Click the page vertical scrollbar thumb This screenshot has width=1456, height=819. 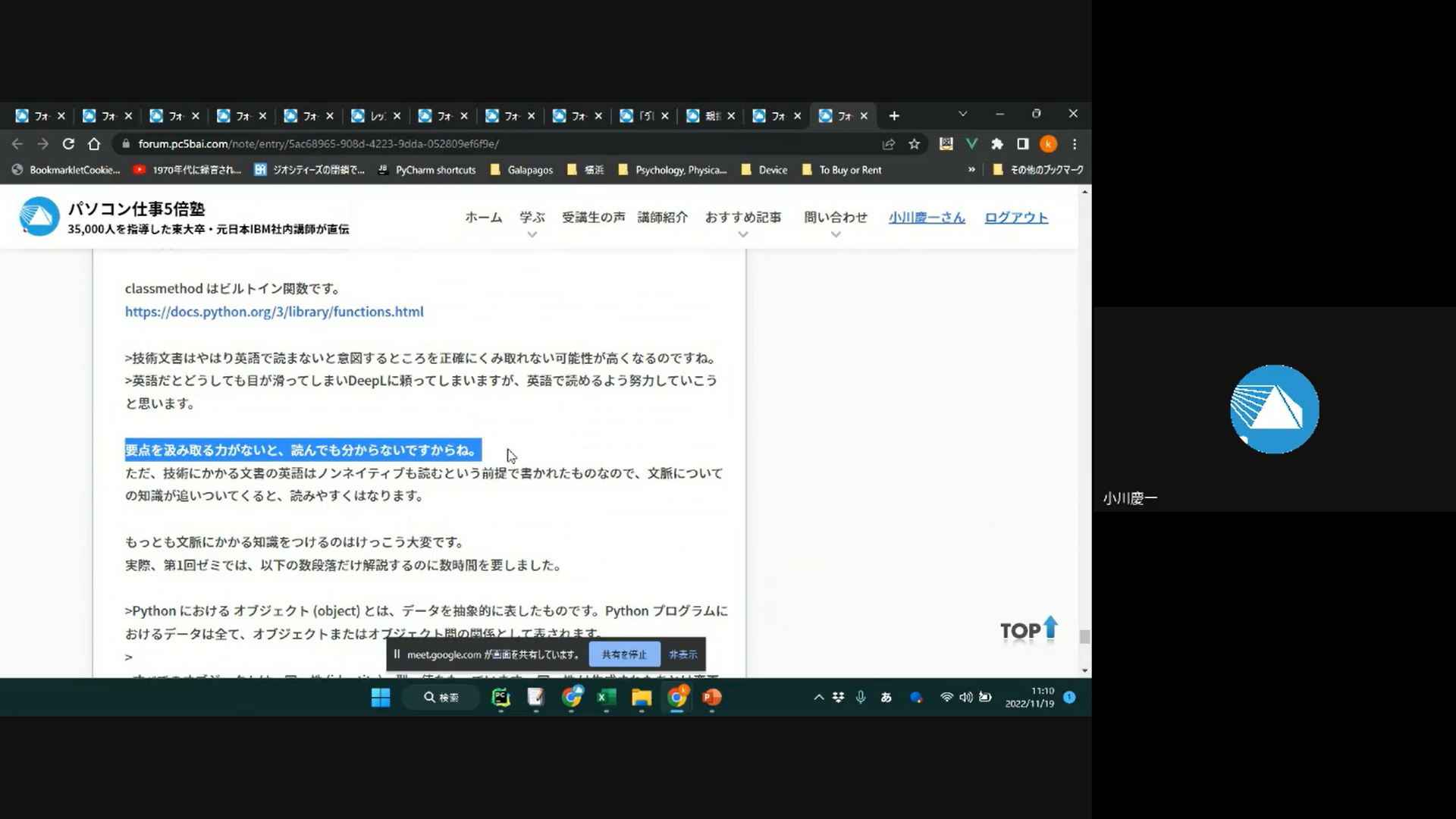(x=1085, y=637)
